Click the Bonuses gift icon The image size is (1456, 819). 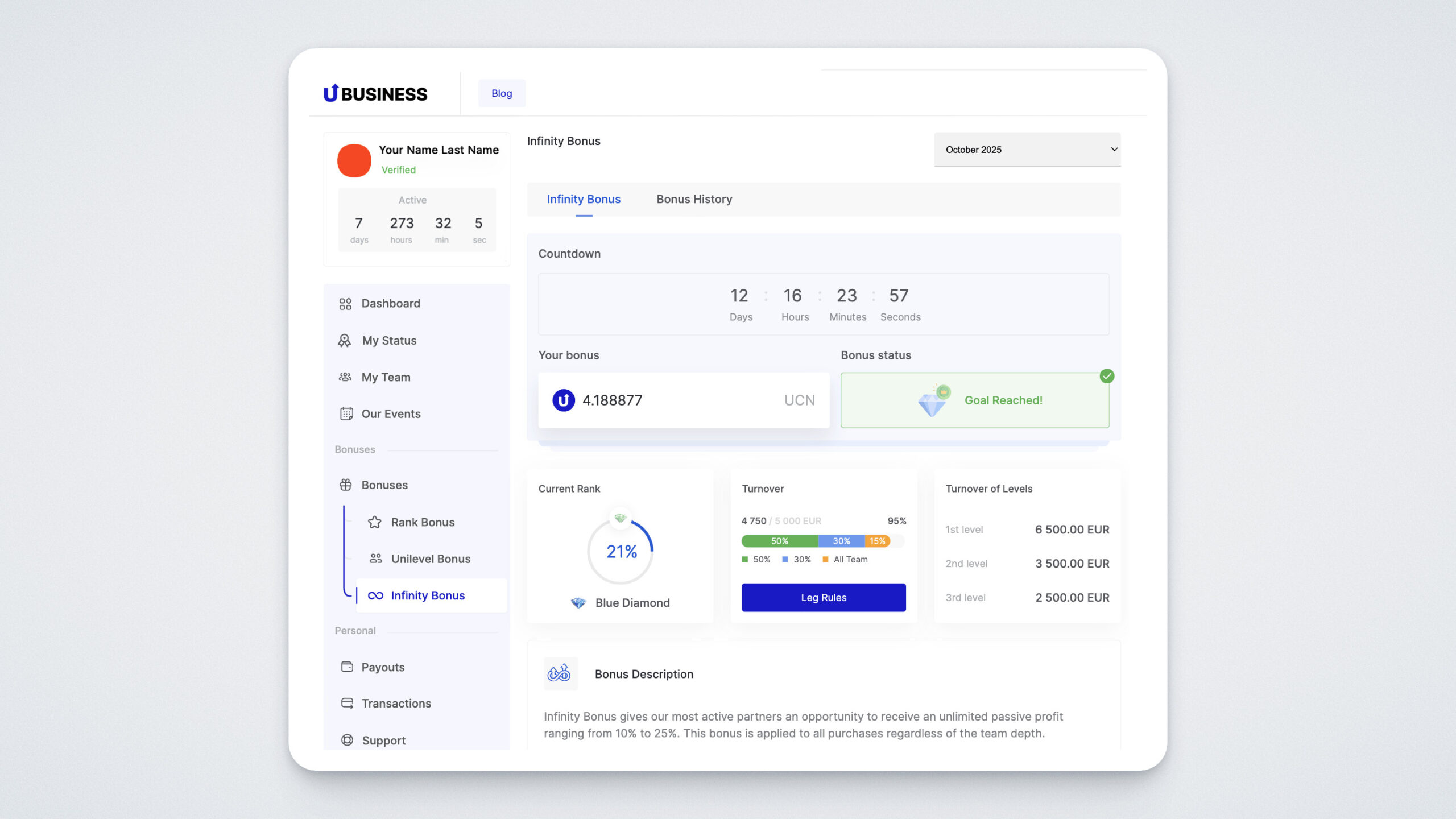click(346, 485)
